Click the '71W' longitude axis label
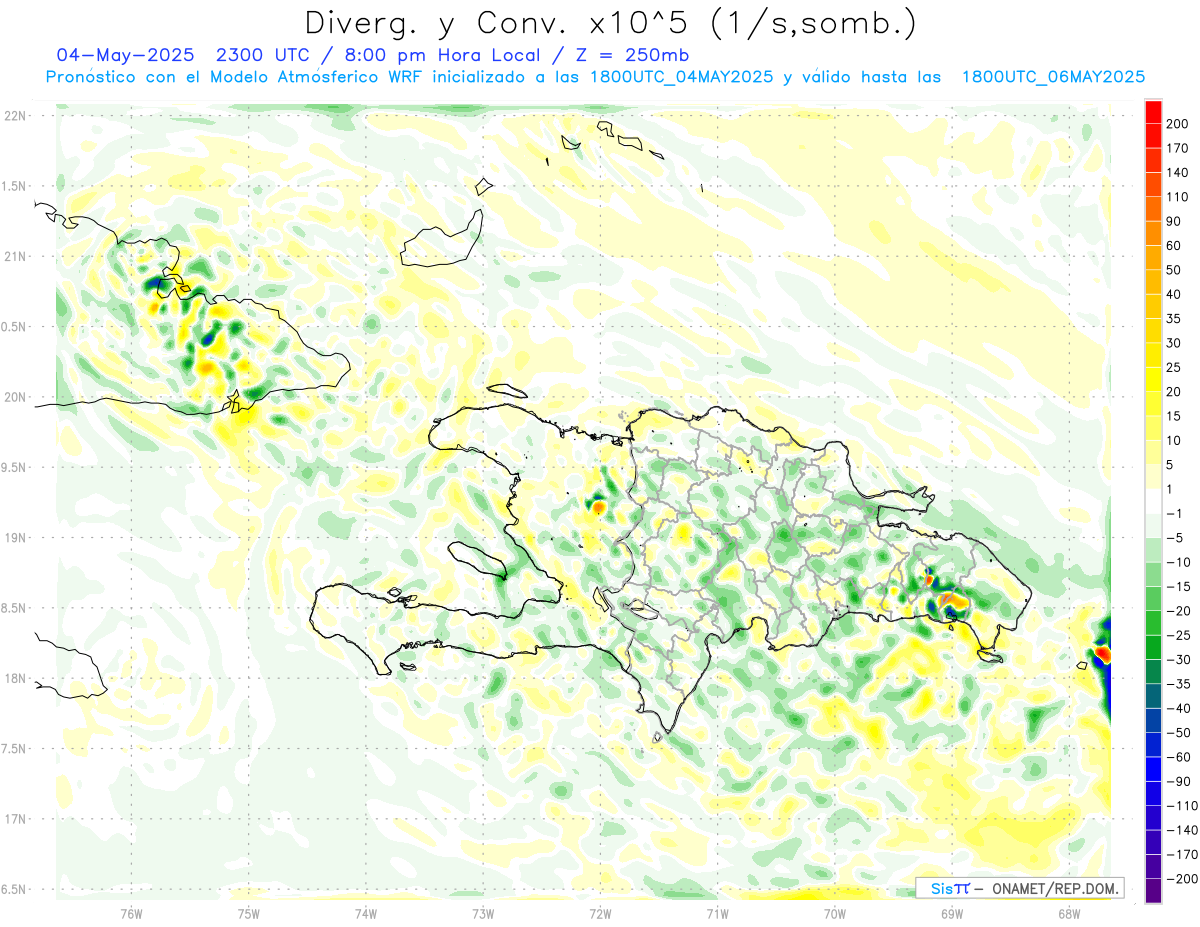Screen dimensions: 1200x927 tap(717, 914)
